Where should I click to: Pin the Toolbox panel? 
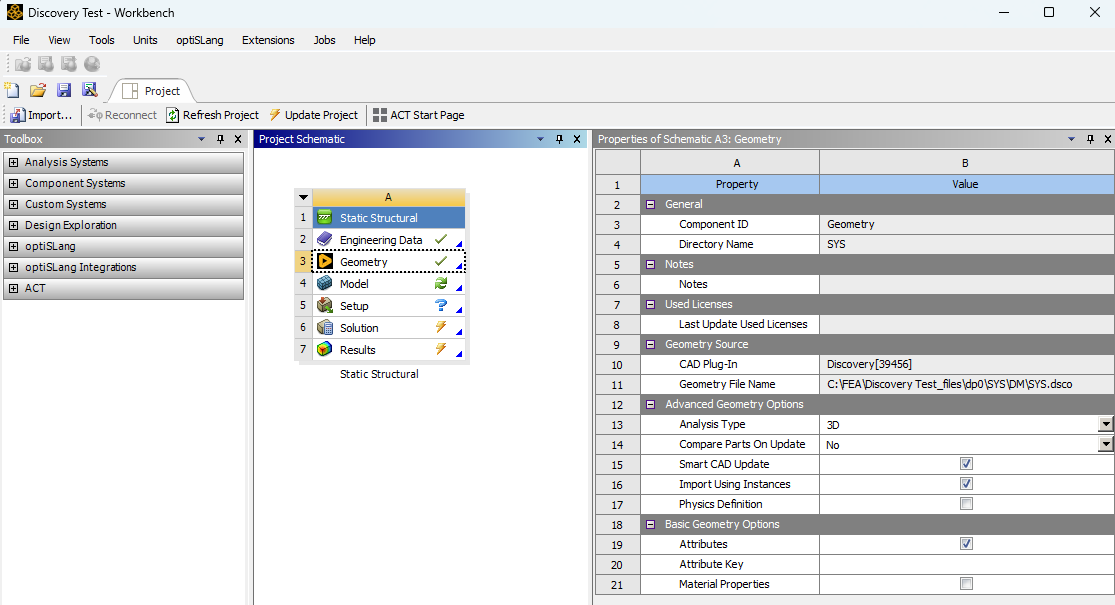[x=220, y=139]
